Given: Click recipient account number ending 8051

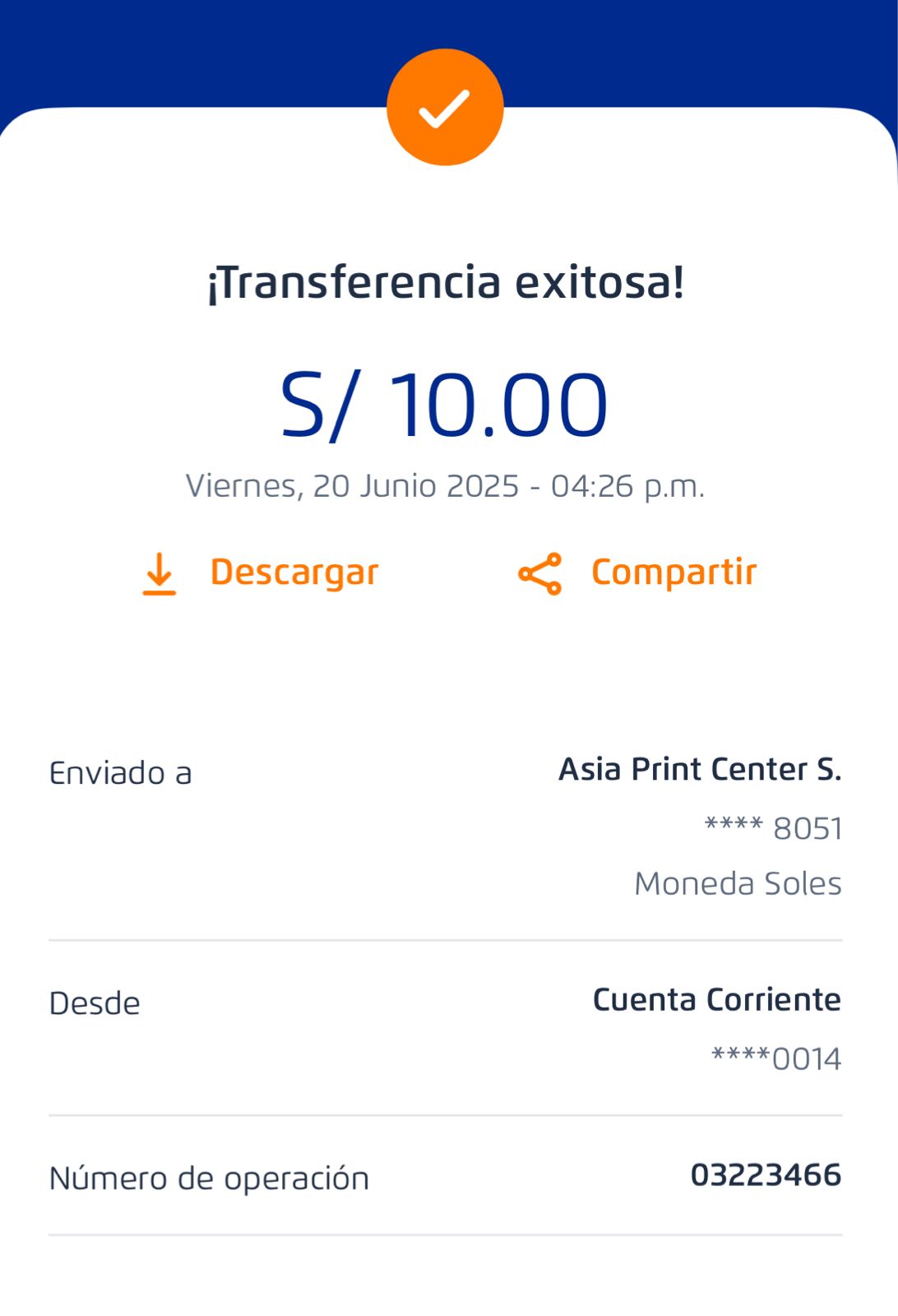Looking at the screenshot, I should pos(773,828).
